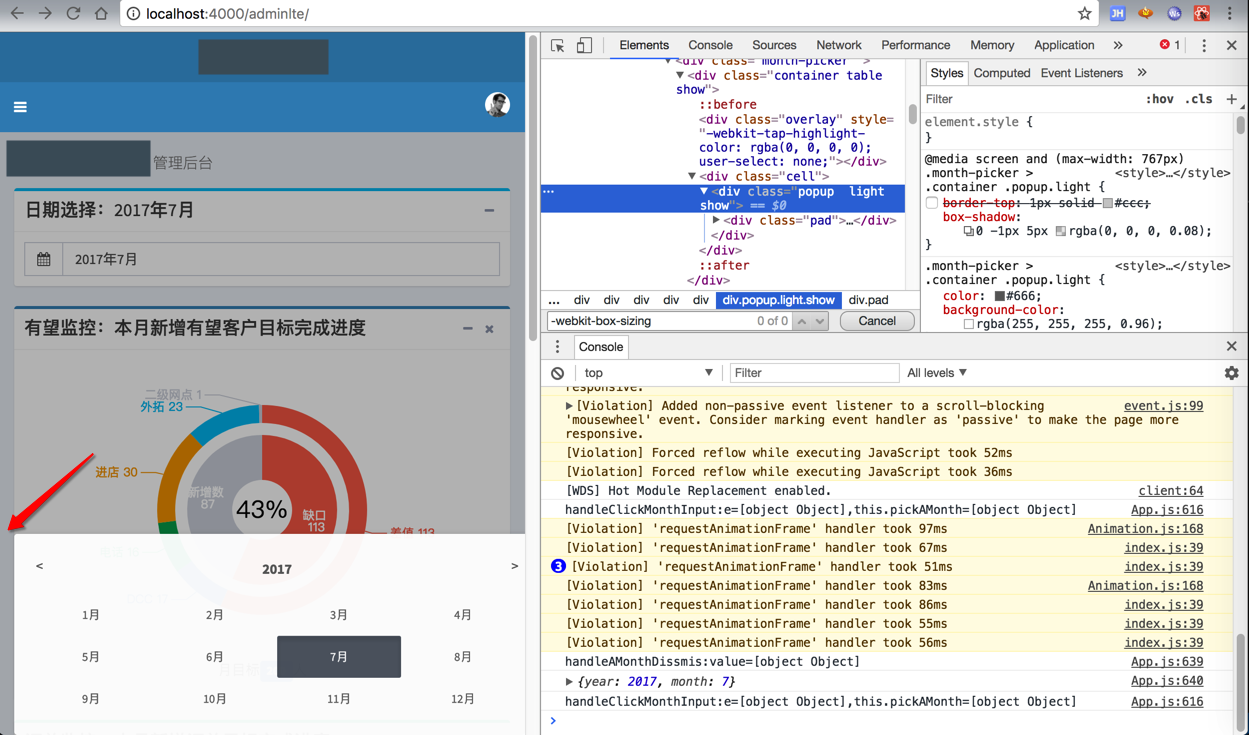Viewport: 1249px width, 736px height.
Task: Click the hamburger sidebar menu icon
Action: [x=20, y=107]
